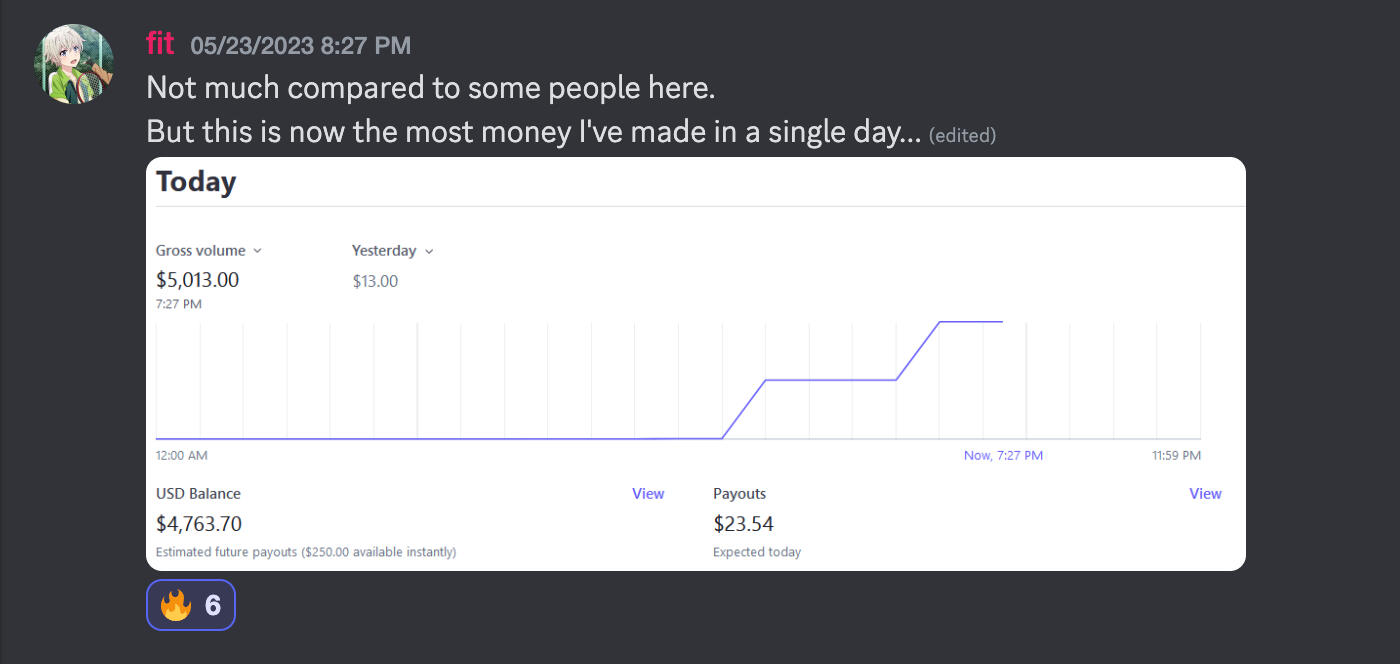Click the reaction count number 6

(x=212, y=605)
